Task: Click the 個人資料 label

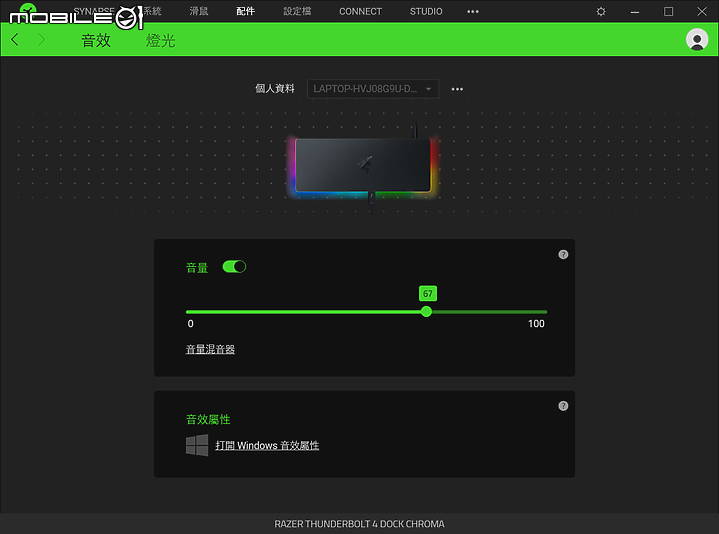Action: click(x=275, y=88)
